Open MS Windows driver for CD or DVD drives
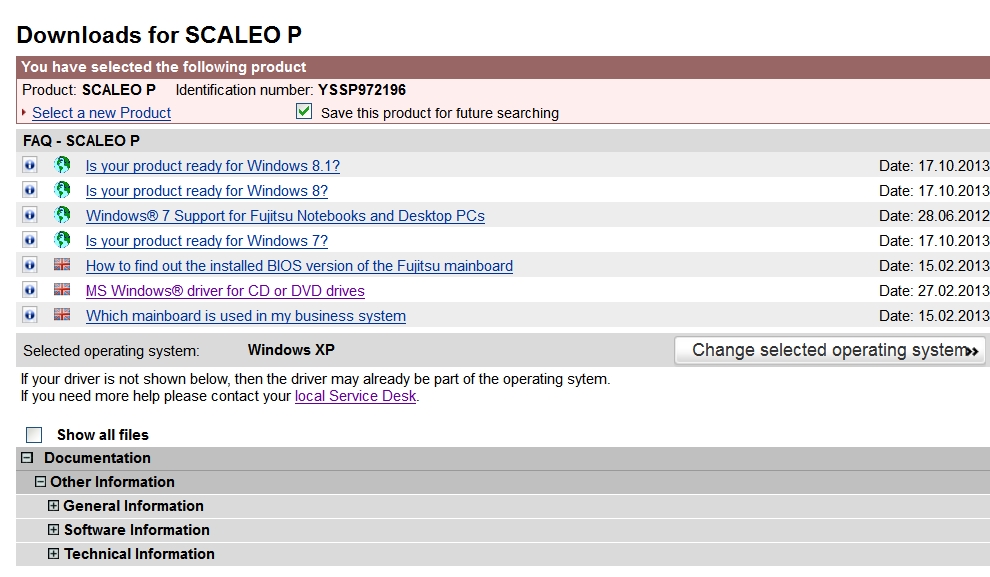Viewport: 990px width, 577px height. point(225,291)
